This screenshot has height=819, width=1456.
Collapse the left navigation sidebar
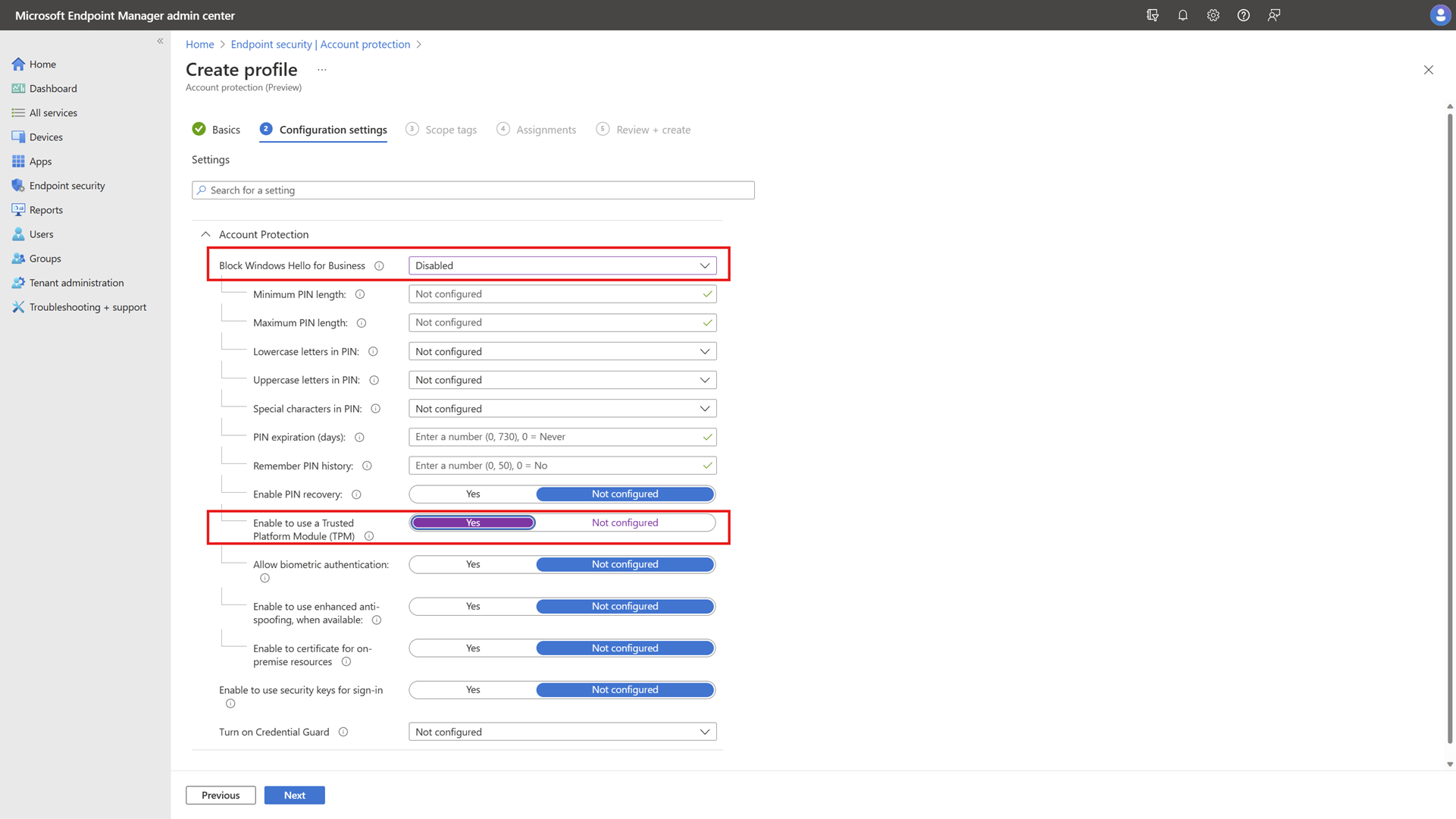[160, 41]
